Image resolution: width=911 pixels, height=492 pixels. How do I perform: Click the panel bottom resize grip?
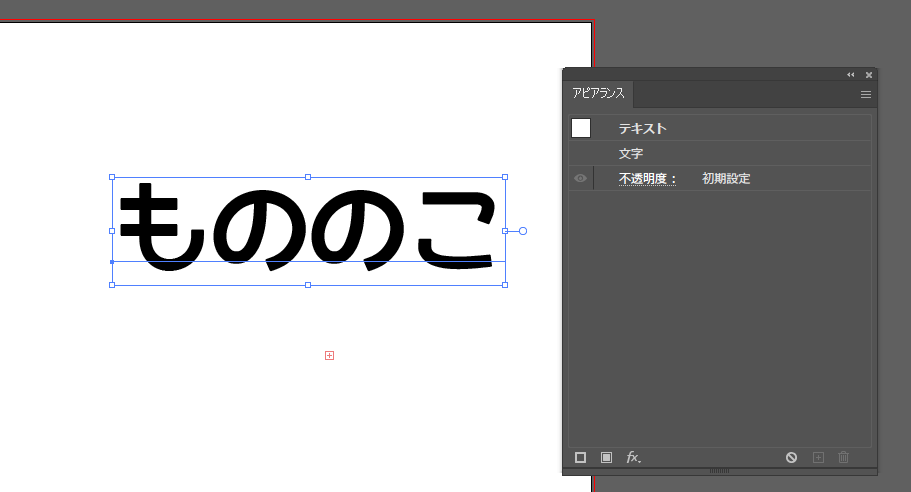(x=719, y=470)
